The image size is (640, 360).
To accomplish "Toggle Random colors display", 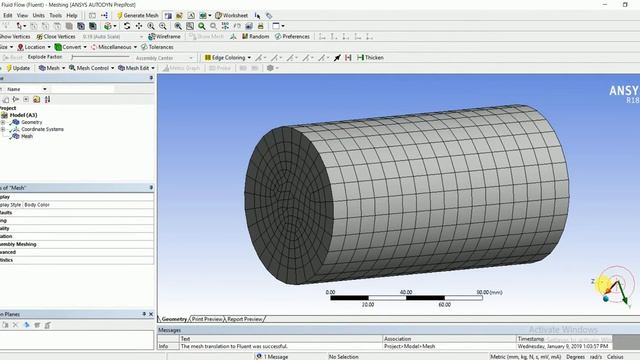I will [256, 36].
